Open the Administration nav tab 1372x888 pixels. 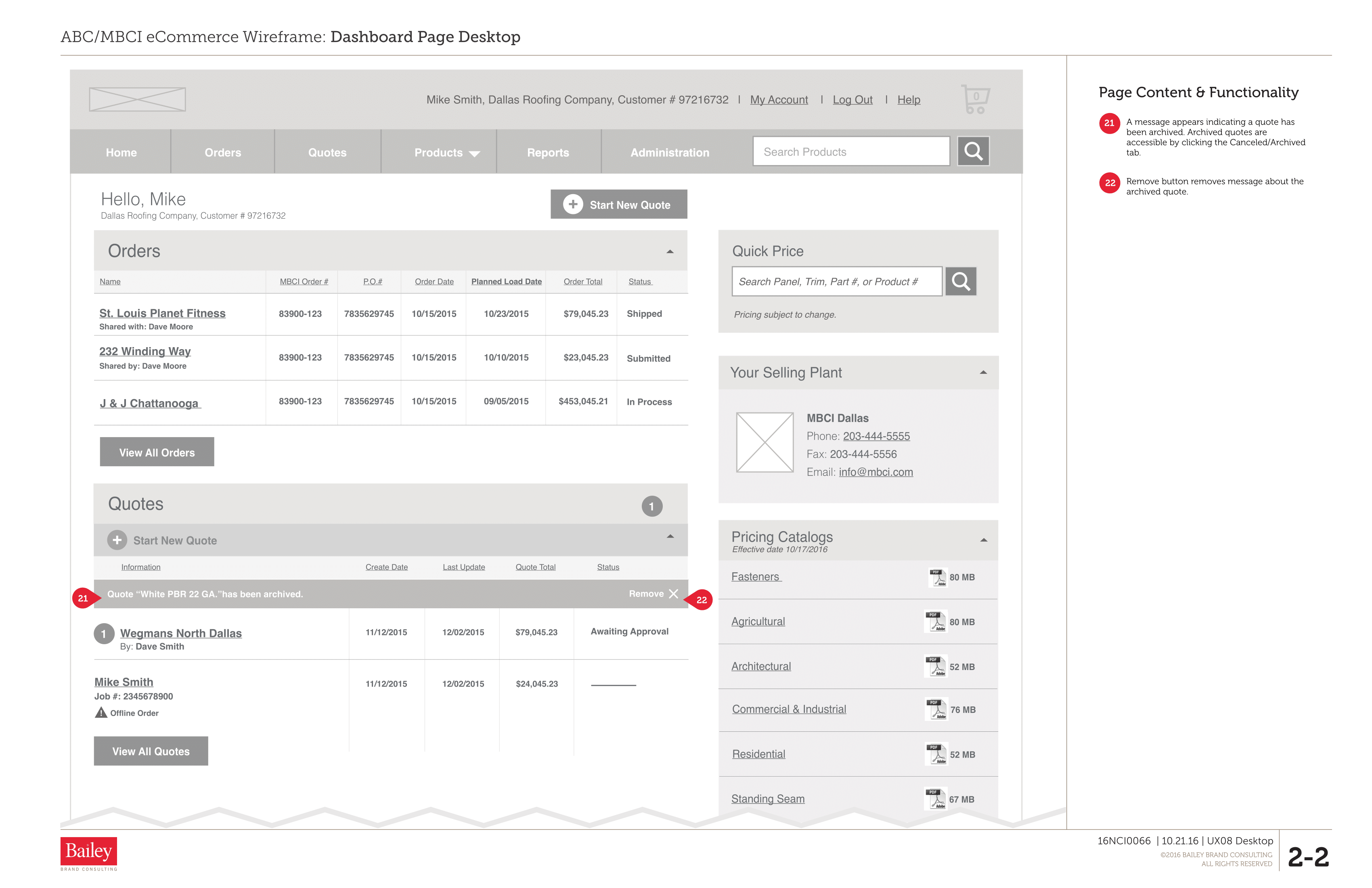click(x=669, y=153)
